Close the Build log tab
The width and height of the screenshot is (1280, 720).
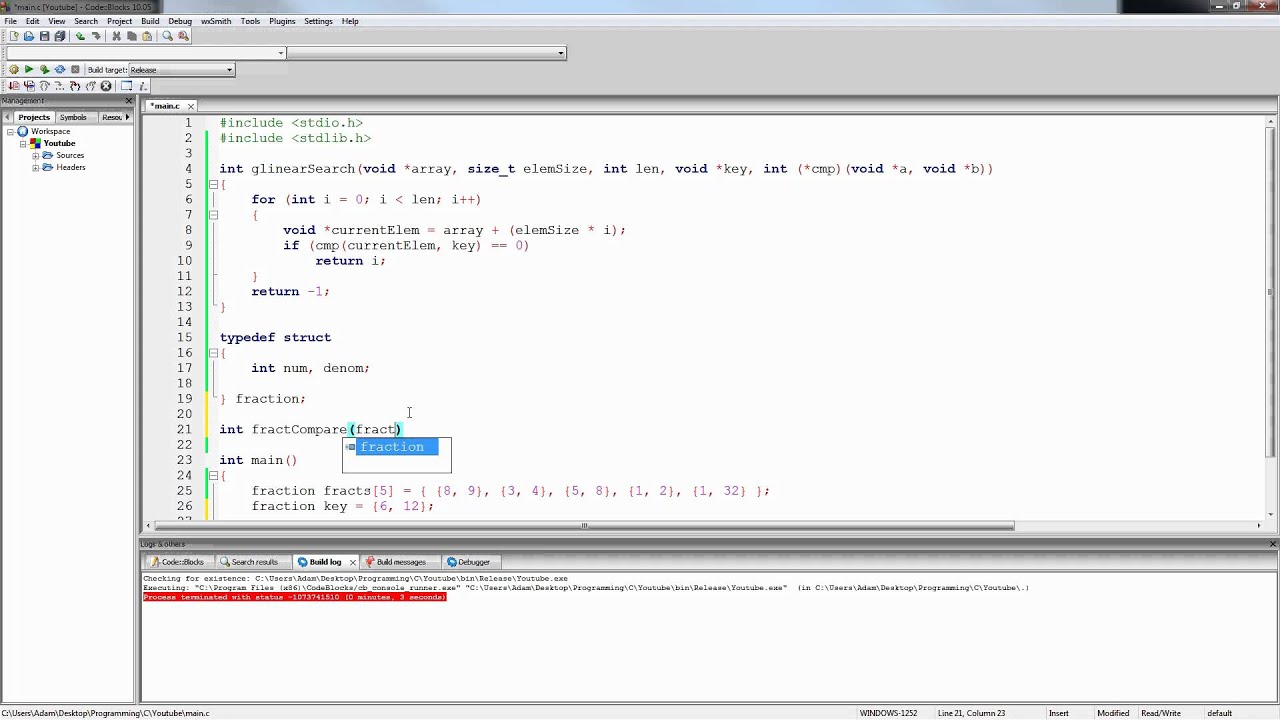tap(352, 562)
